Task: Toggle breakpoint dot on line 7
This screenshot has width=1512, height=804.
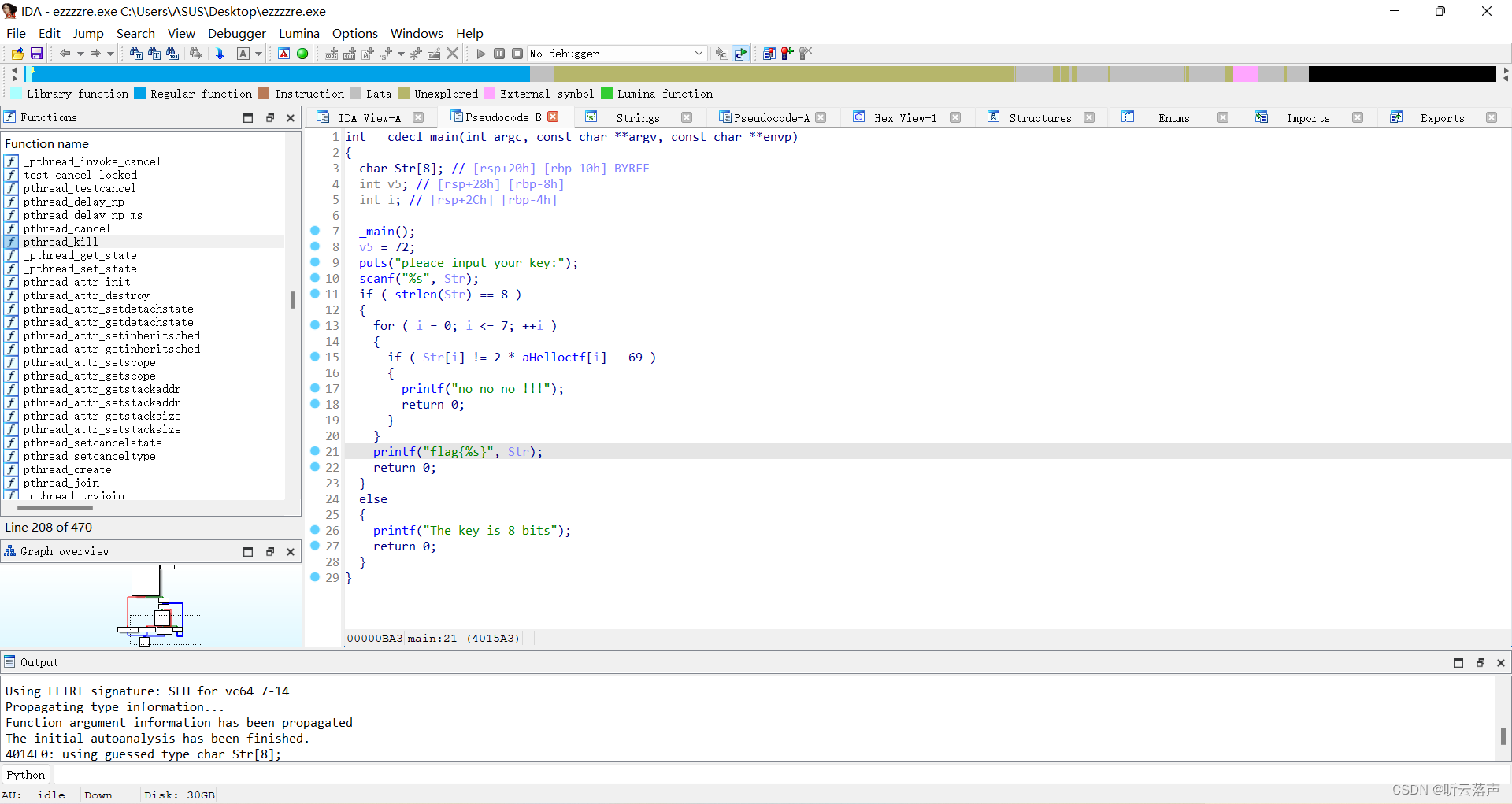Action: point(315,231)
